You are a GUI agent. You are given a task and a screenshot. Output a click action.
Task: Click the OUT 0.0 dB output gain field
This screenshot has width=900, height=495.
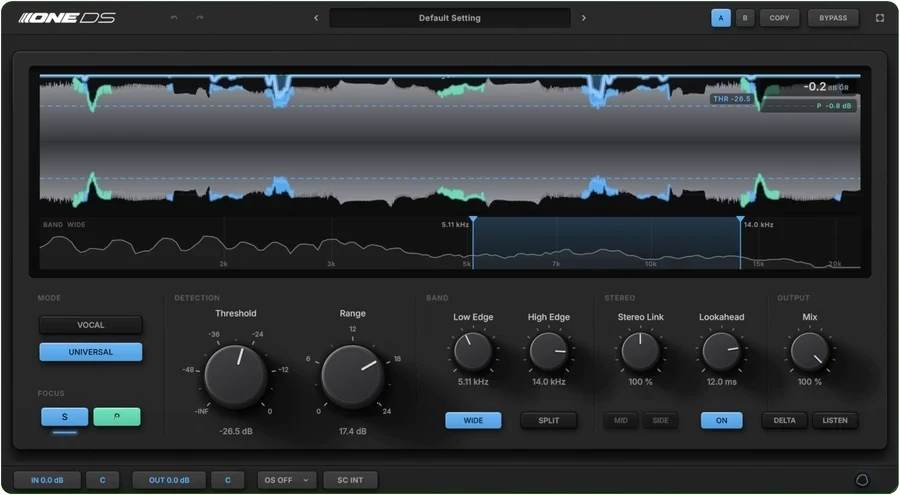pyautogui.click(x=169, y=480)
